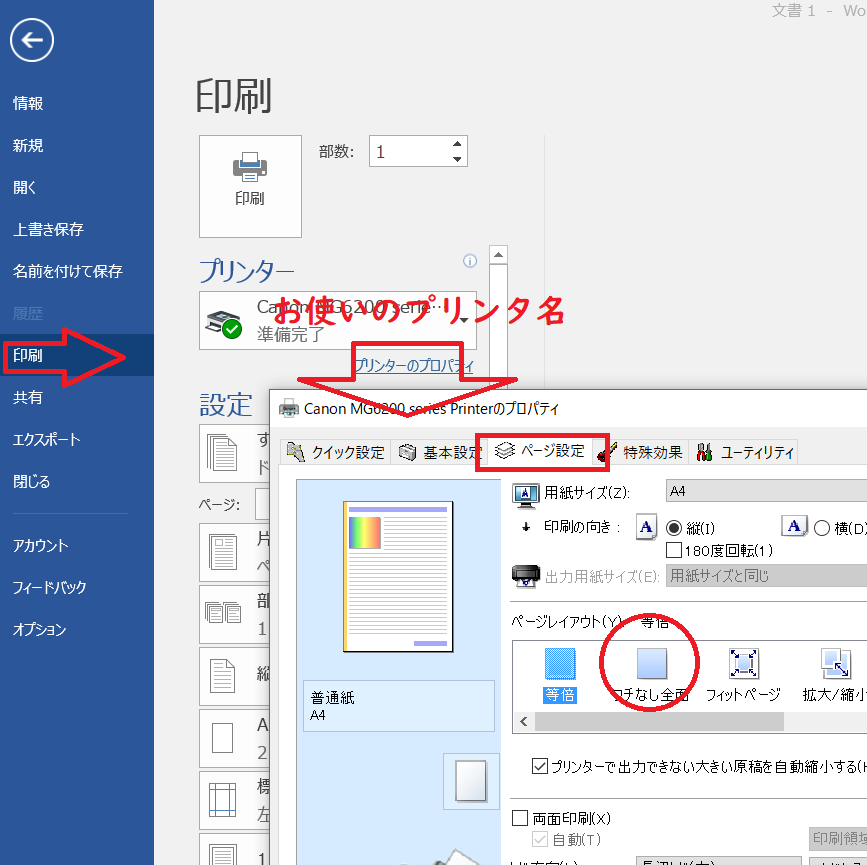Choose 上書き保存 in the sidebar
The image size is (867, 865).
[x=48, y=229]
